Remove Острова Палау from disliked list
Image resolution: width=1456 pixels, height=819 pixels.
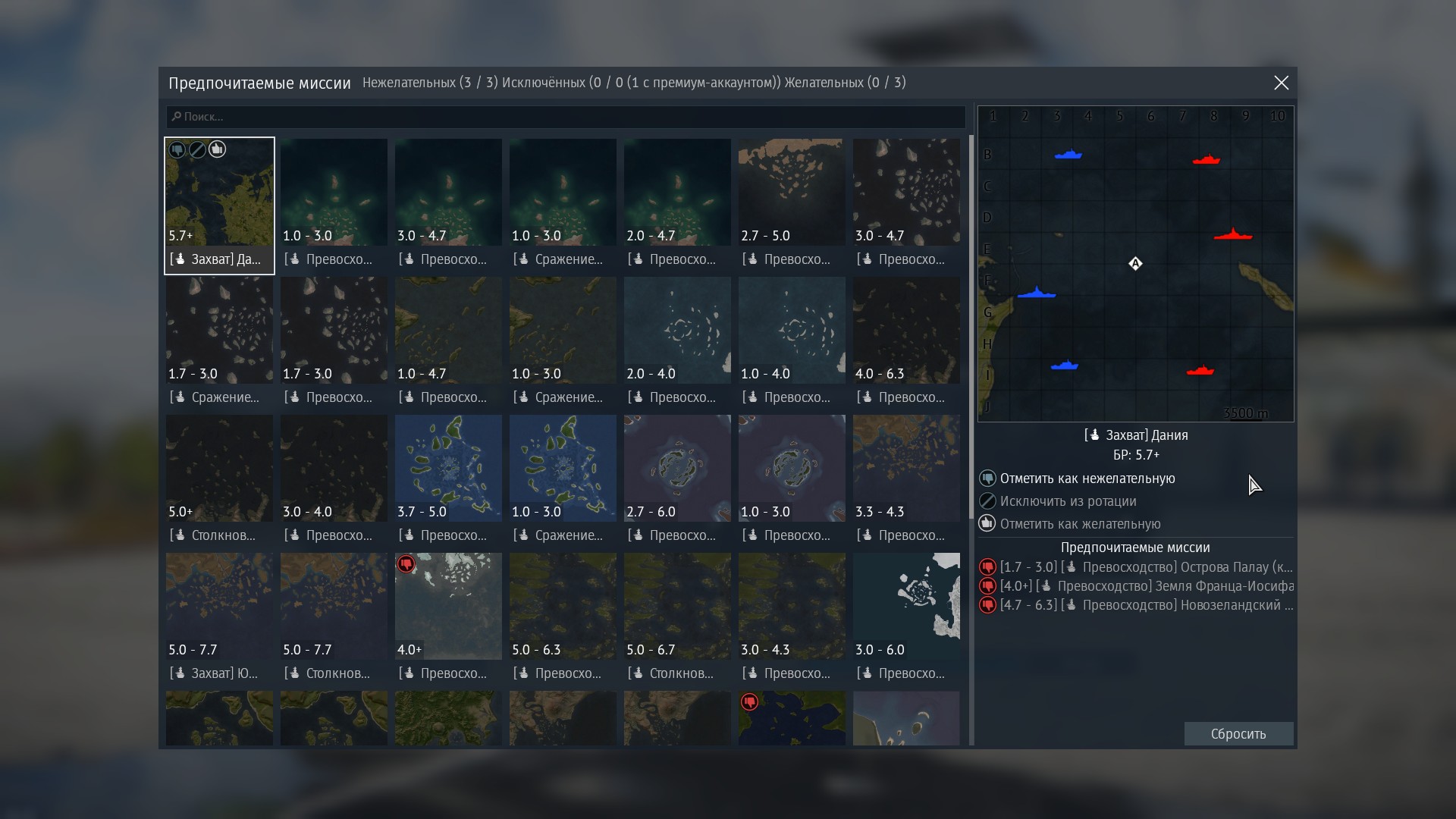(x=987, y=567)
